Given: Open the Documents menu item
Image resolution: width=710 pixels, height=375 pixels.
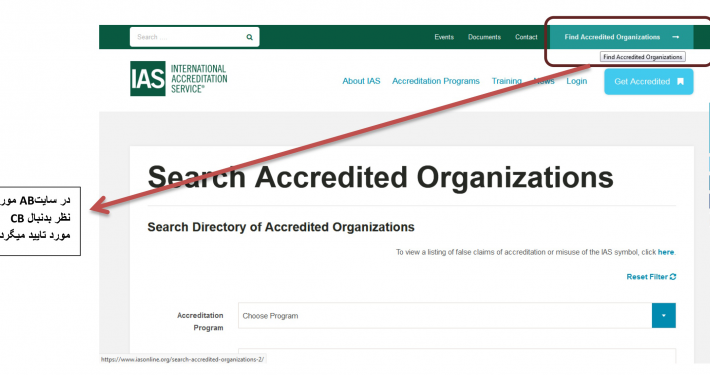Looking at the screenshot, I should [x=484, y=37].
